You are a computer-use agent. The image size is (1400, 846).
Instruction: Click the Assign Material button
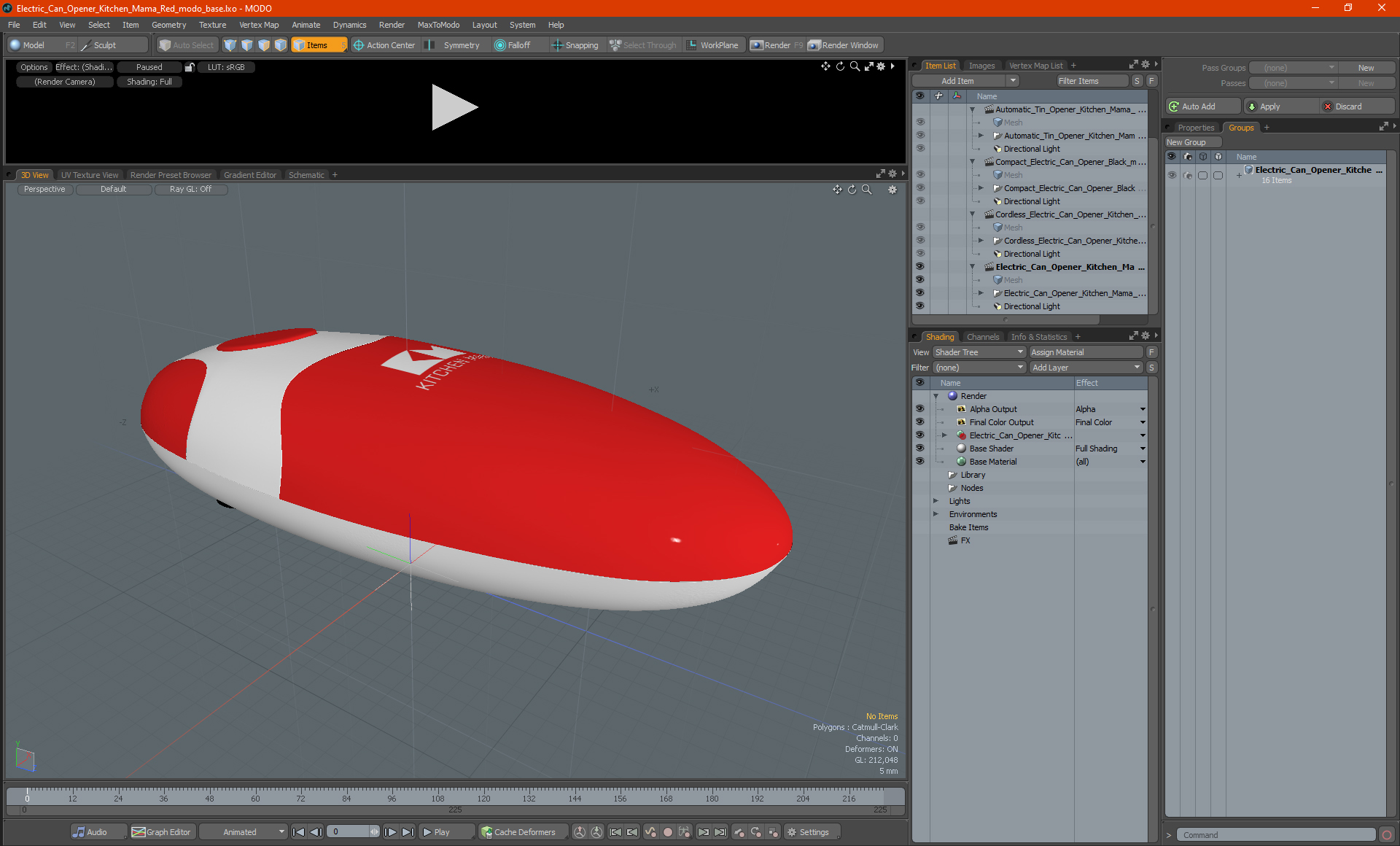point(1086,352)
